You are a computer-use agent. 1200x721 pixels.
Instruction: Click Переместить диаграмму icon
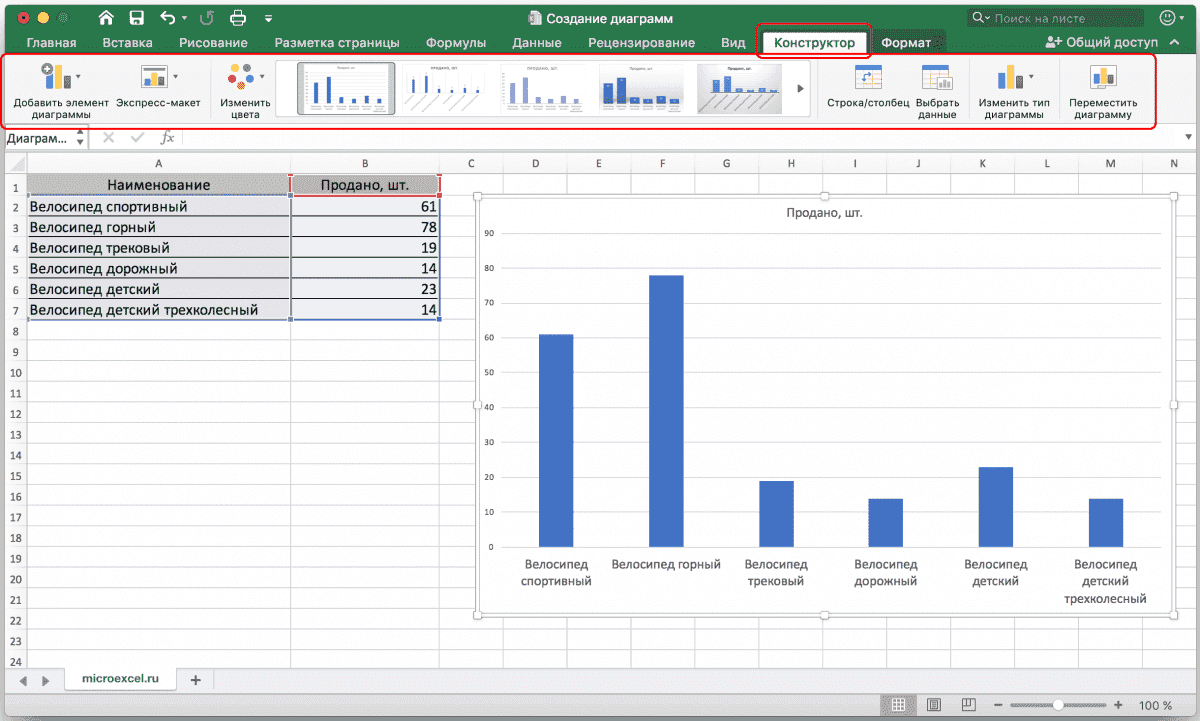(1103, 79)
